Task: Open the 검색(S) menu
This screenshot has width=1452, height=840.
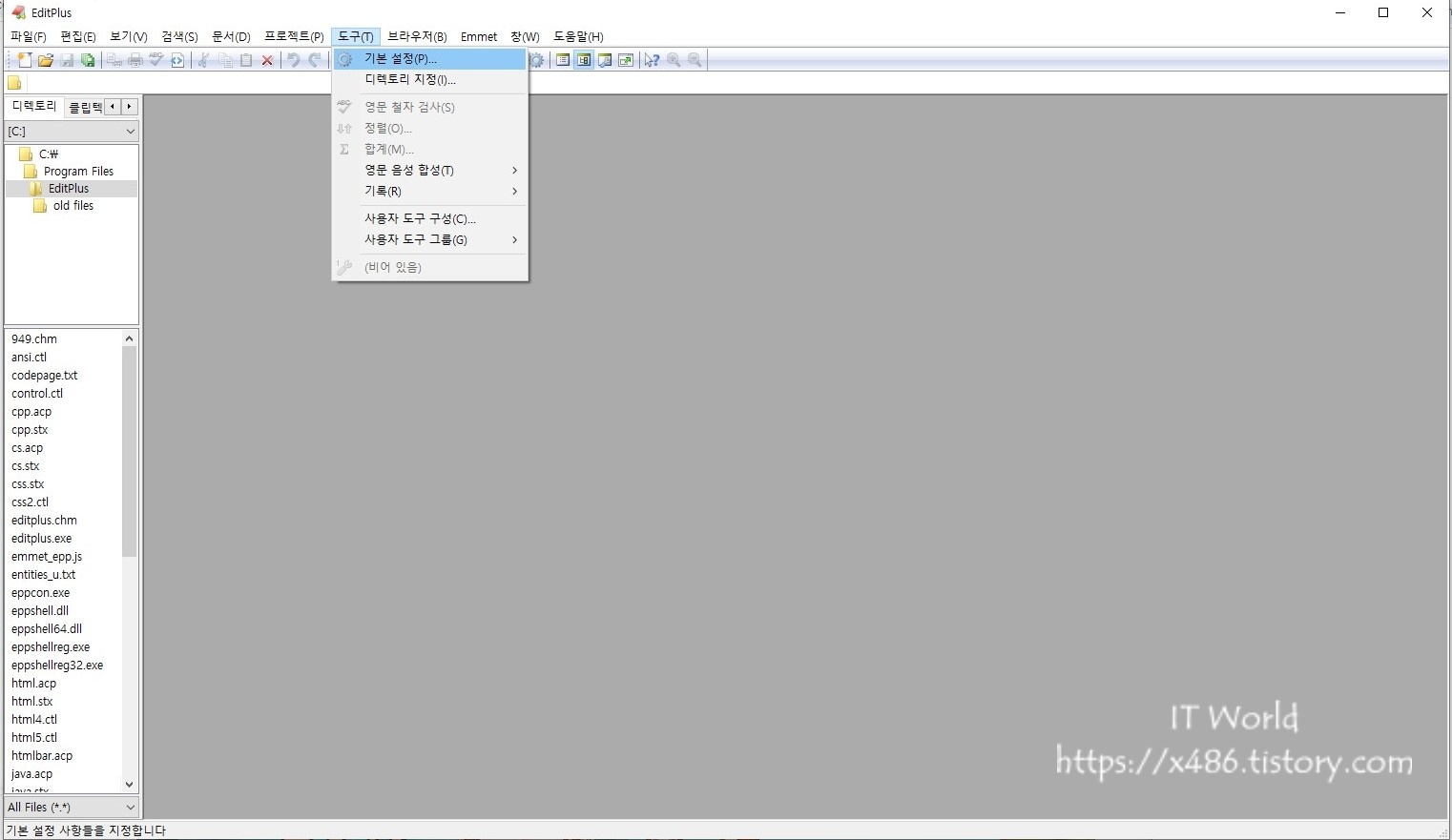Action: point(179,36)
